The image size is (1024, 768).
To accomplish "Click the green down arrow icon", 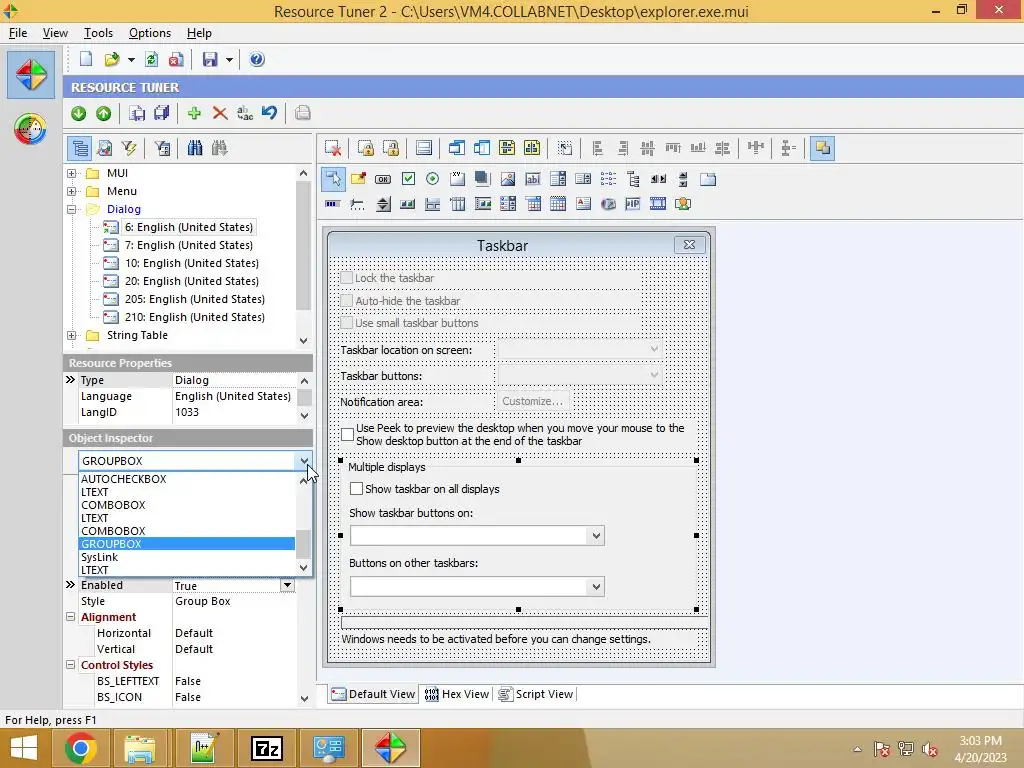I will [78, 114].
